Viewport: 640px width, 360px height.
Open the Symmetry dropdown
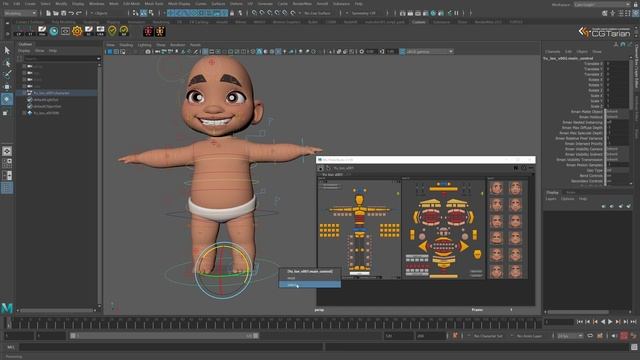pyautogui.click(x=364, y=13)
